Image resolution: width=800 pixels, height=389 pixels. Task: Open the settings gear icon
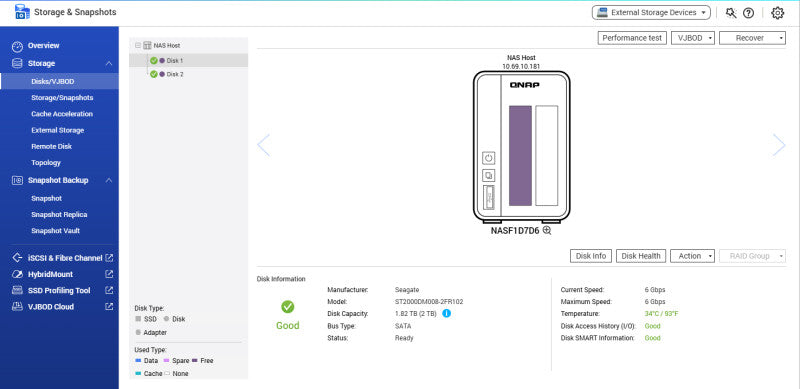click(778, 13)
